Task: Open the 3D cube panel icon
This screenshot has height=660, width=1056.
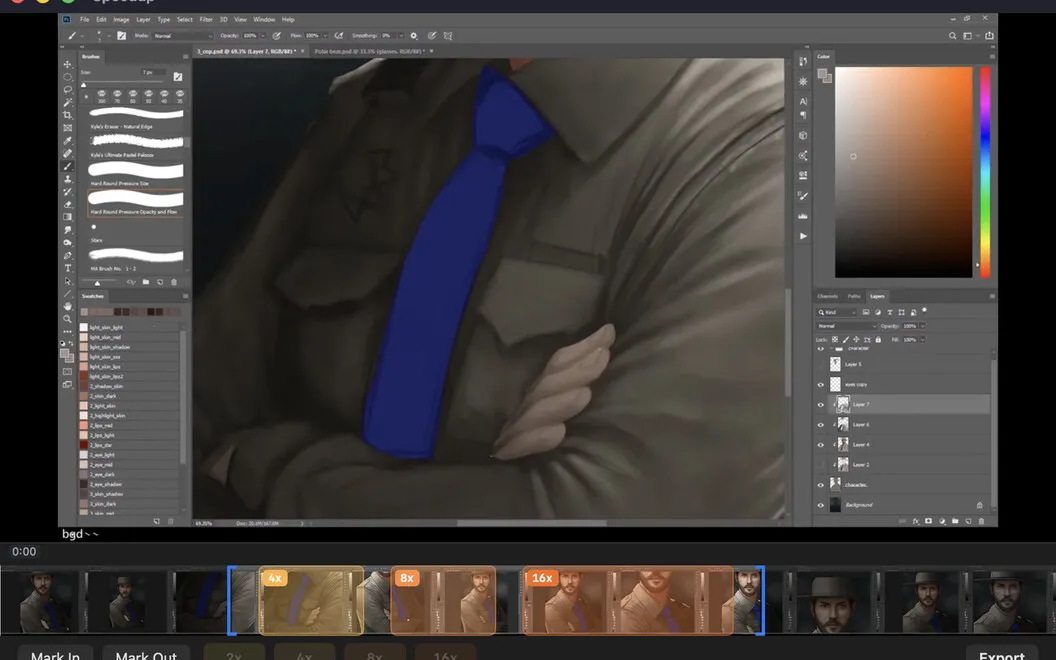Action: click(x=803, y=135)
